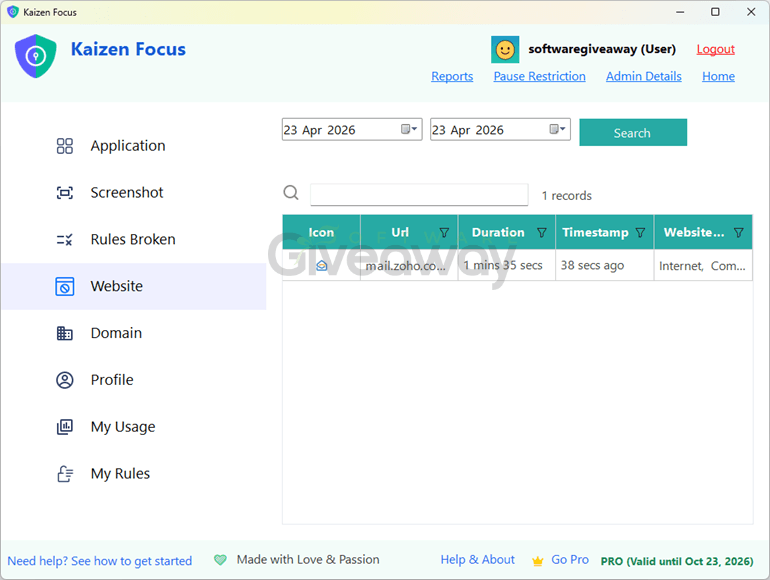Click the Website column filter funnel
The width and height of the screenshot is (770, 580).
(739, 232)
